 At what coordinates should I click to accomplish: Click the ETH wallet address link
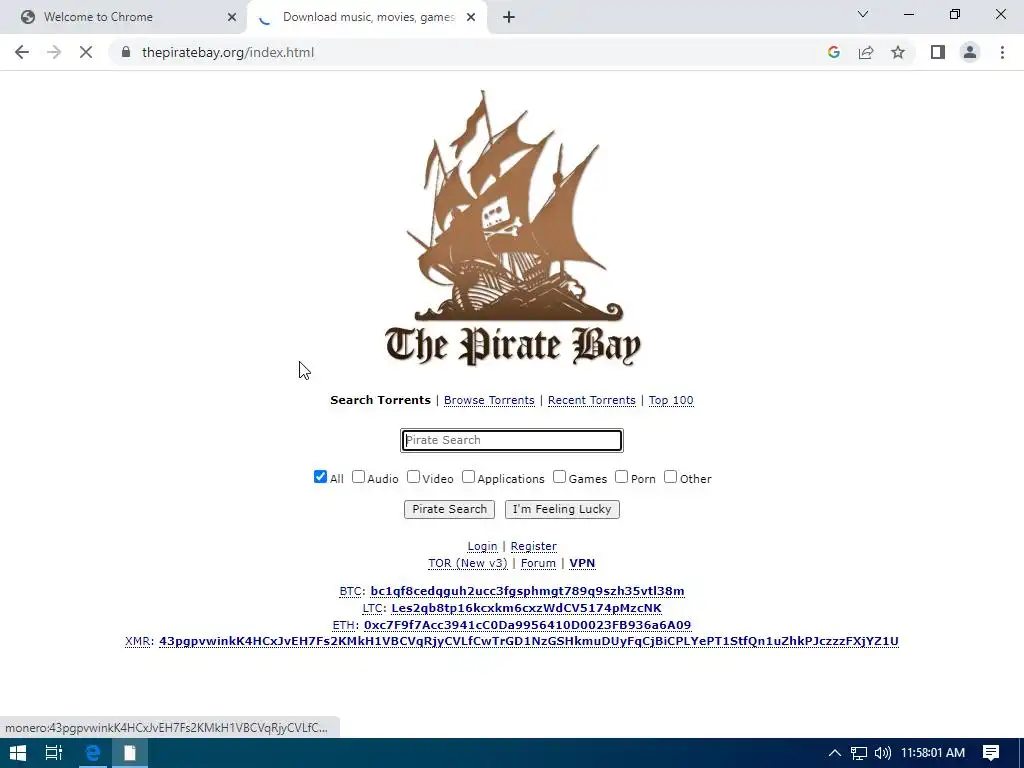[x=528, y=625]
